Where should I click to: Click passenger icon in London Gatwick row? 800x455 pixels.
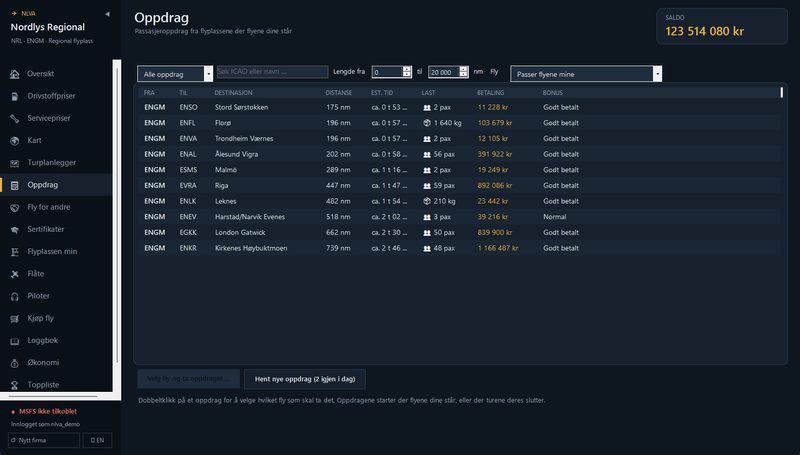point(427,233)
